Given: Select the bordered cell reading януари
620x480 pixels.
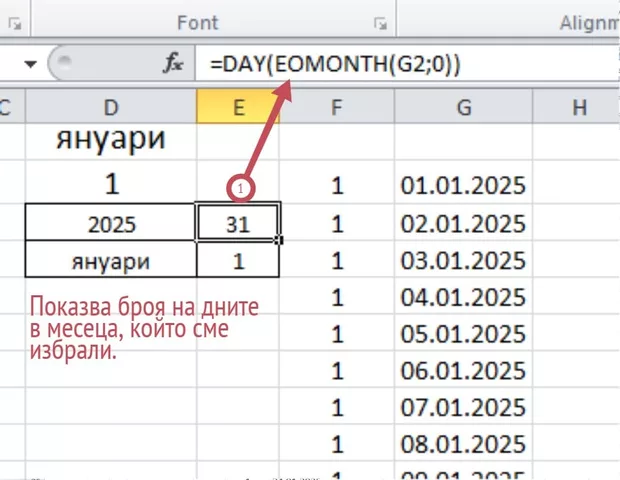Looking at the screenshot, I should pos(111,259).
